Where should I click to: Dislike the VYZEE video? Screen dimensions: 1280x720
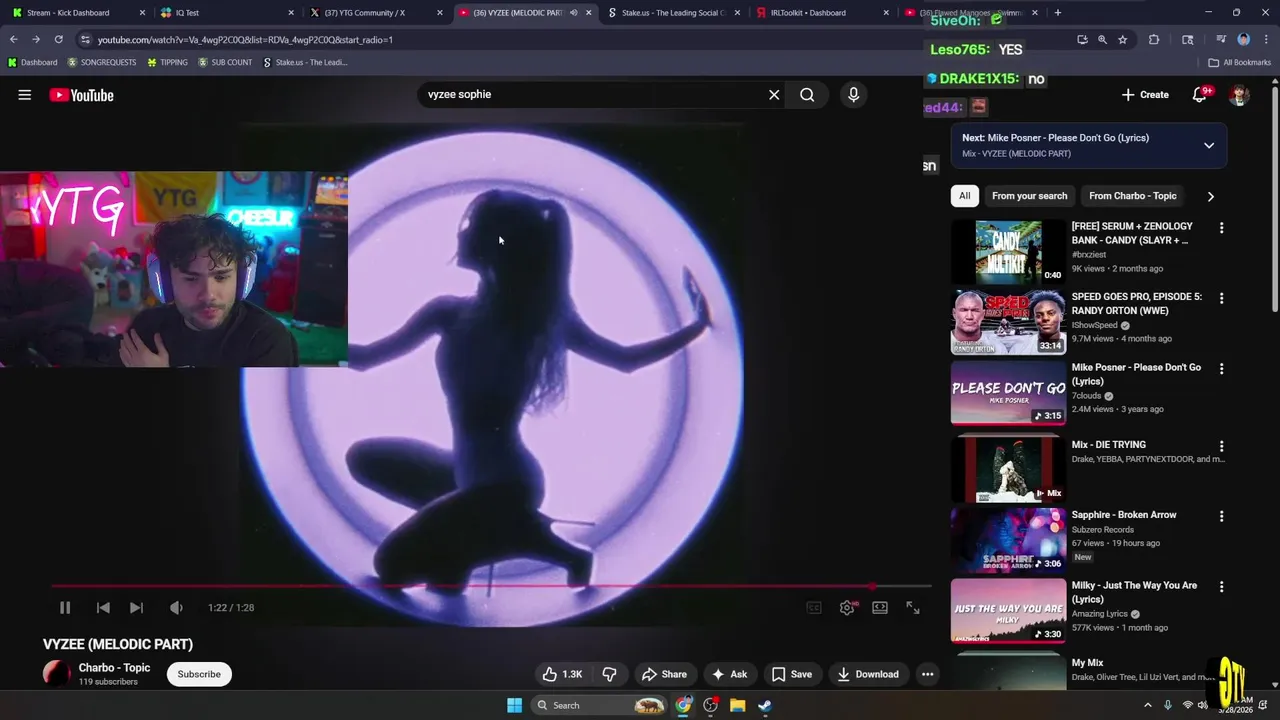tap(609, 674)
